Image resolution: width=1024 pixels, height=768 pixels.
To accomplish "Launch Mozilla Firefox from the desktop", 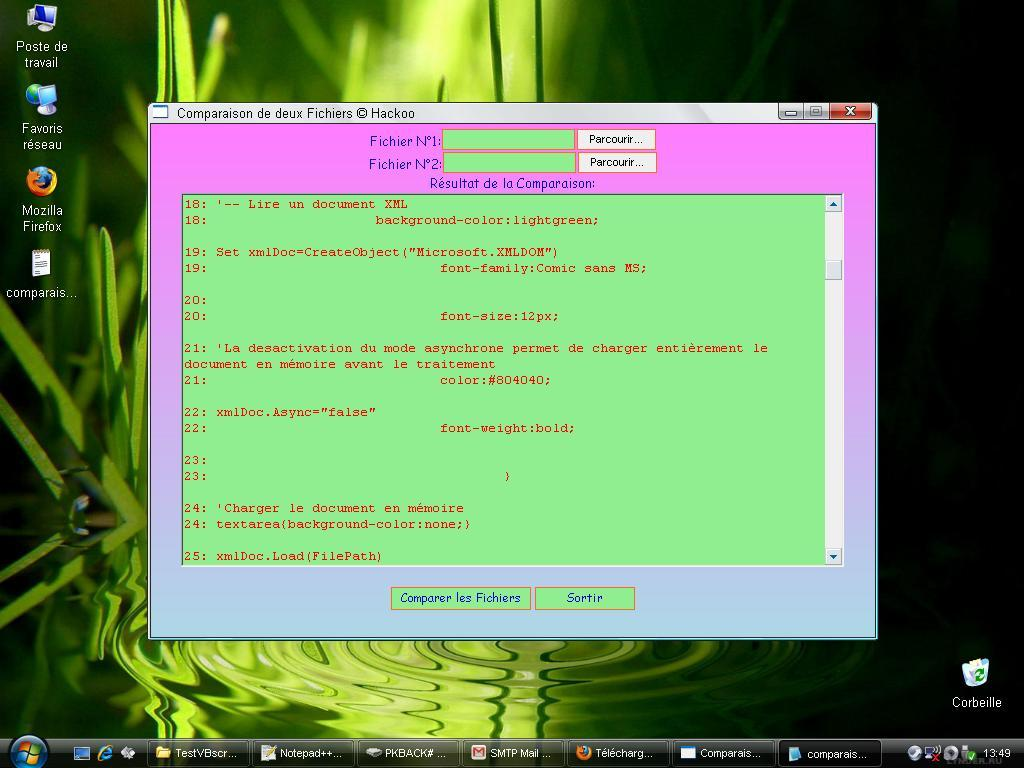I will pyautogui.click(x=41, y=183).
